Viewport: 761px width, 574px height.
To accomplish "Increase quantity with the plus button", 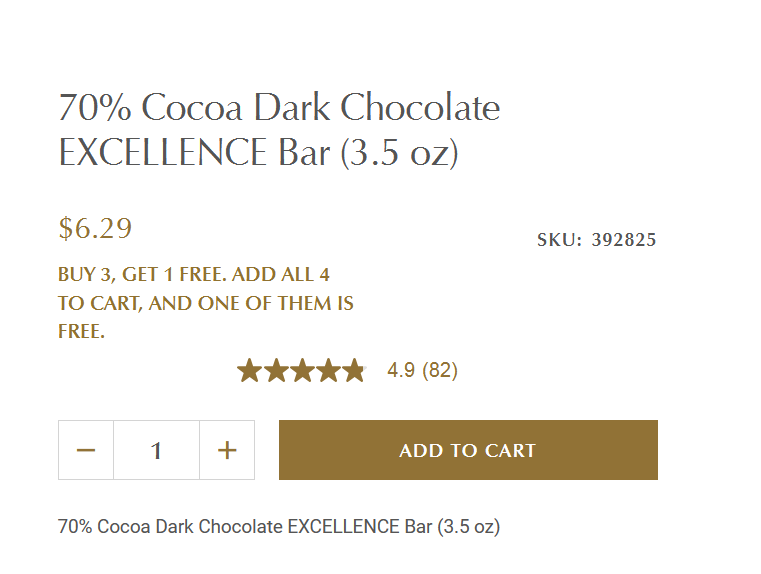I will 227,450.
